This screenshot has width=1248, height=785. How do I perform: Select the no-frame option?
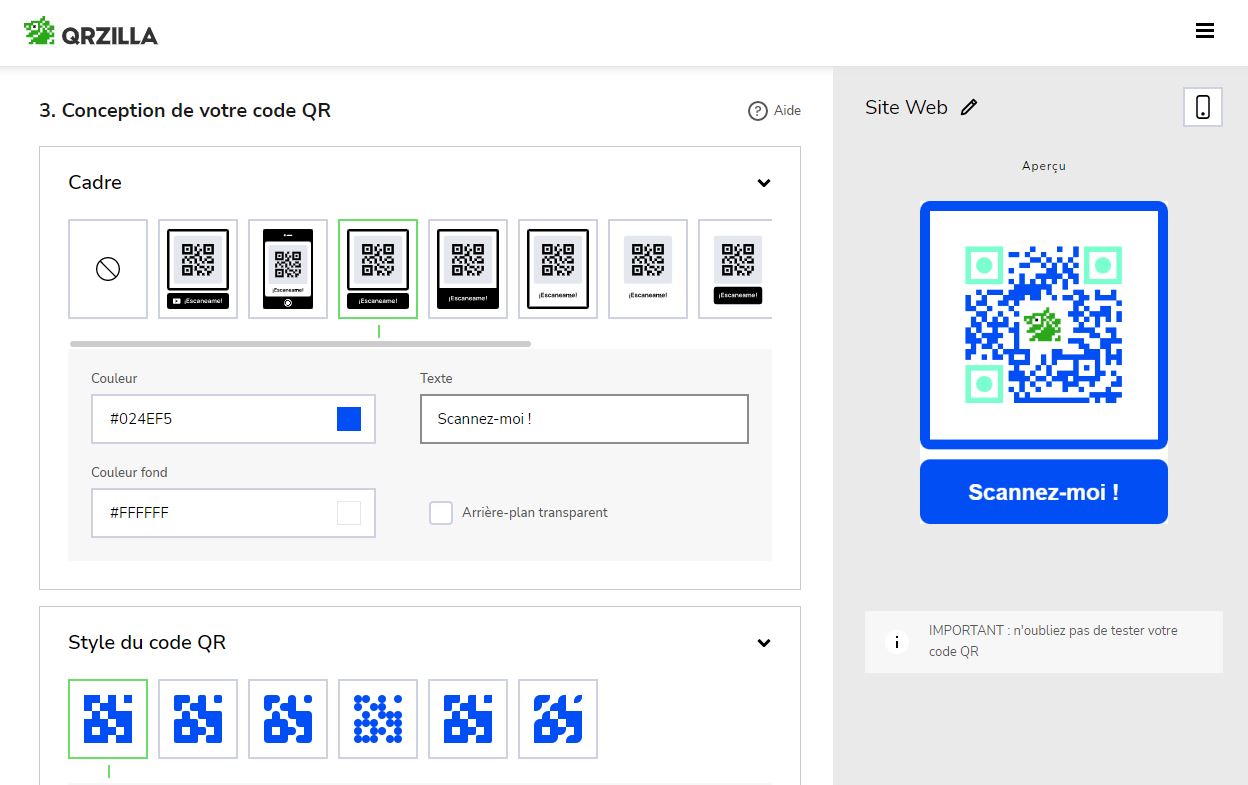(x=108, y=269)
